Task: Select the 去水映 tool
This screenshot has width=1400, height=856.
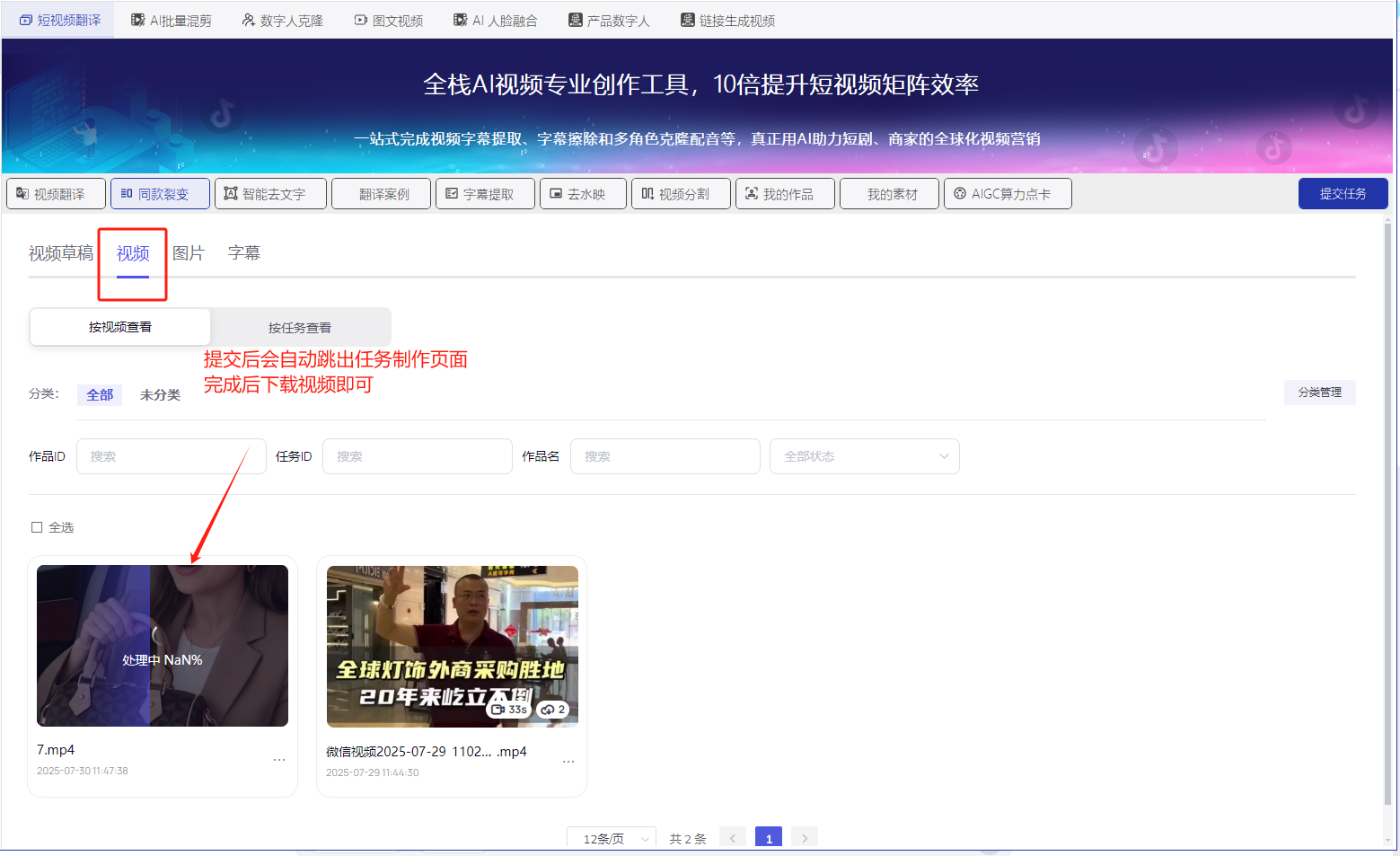Action: 583,193
